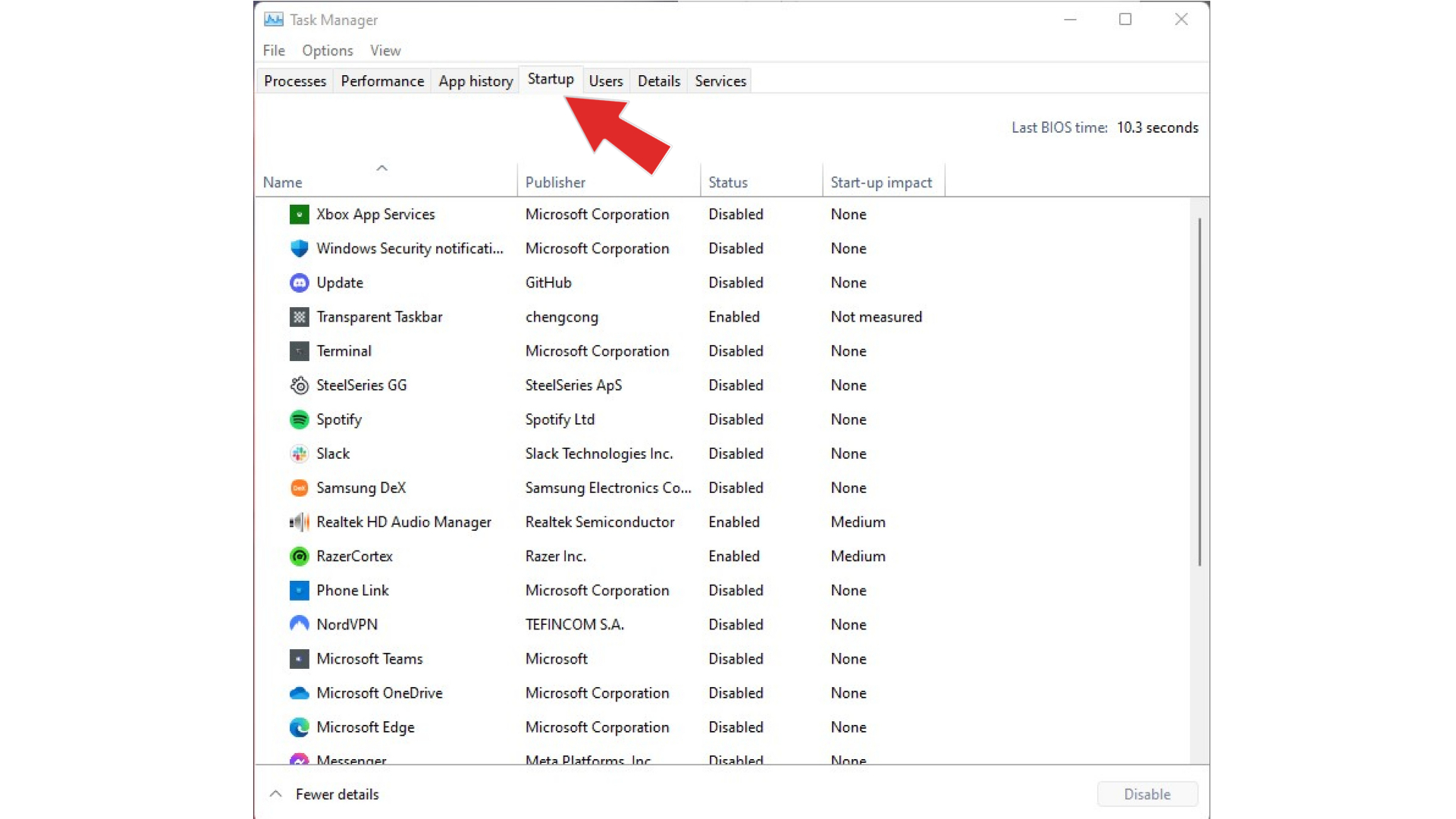This screenshot has height=819, width=1456.
Task: Open the View menu
Action: tap(385, 51)
